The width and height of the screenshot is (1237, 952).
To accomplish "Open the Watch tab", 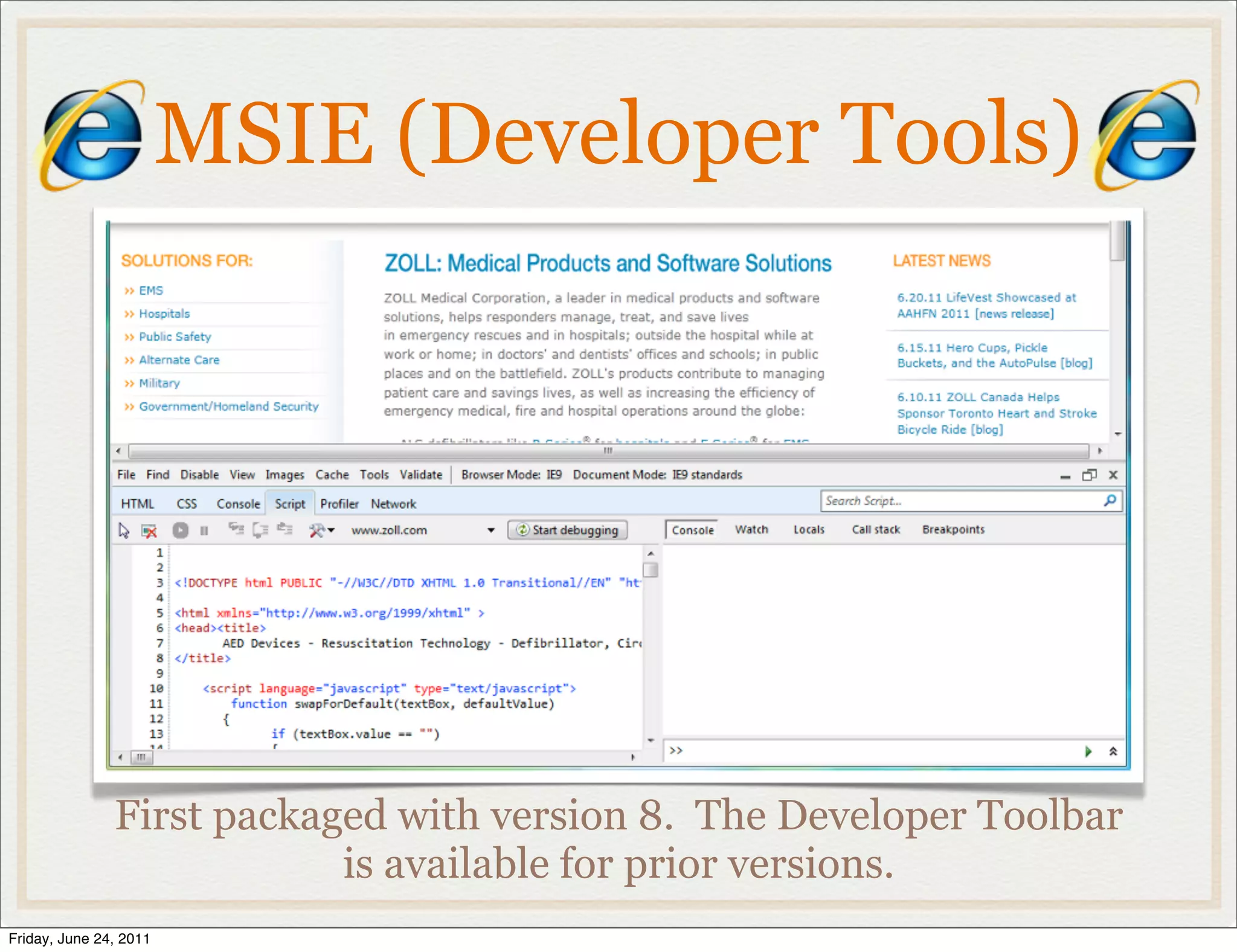I will 751,529.
